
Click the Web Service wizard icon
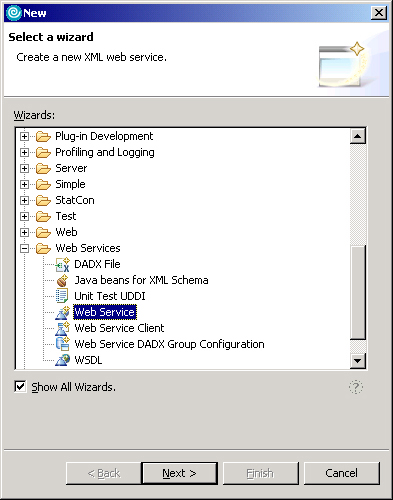tap(62, 312)
